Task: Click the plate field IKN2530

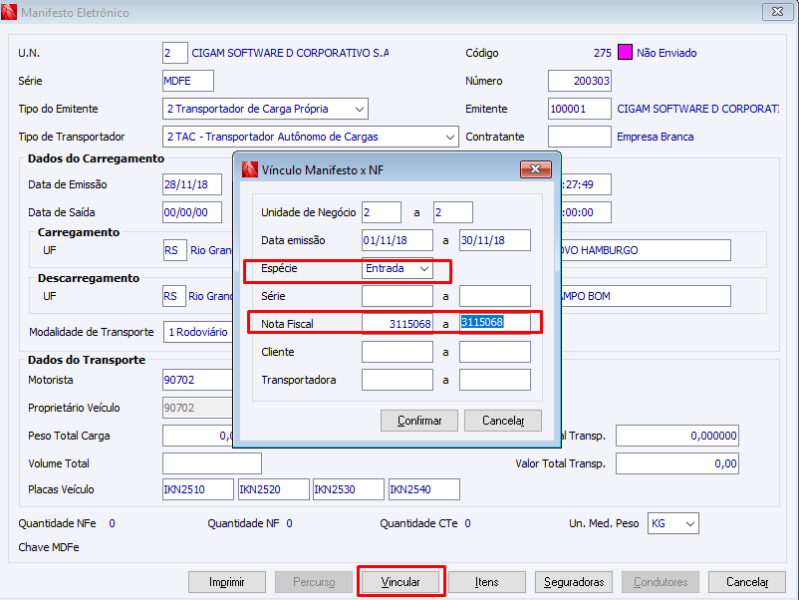Action: pos(349,489)
